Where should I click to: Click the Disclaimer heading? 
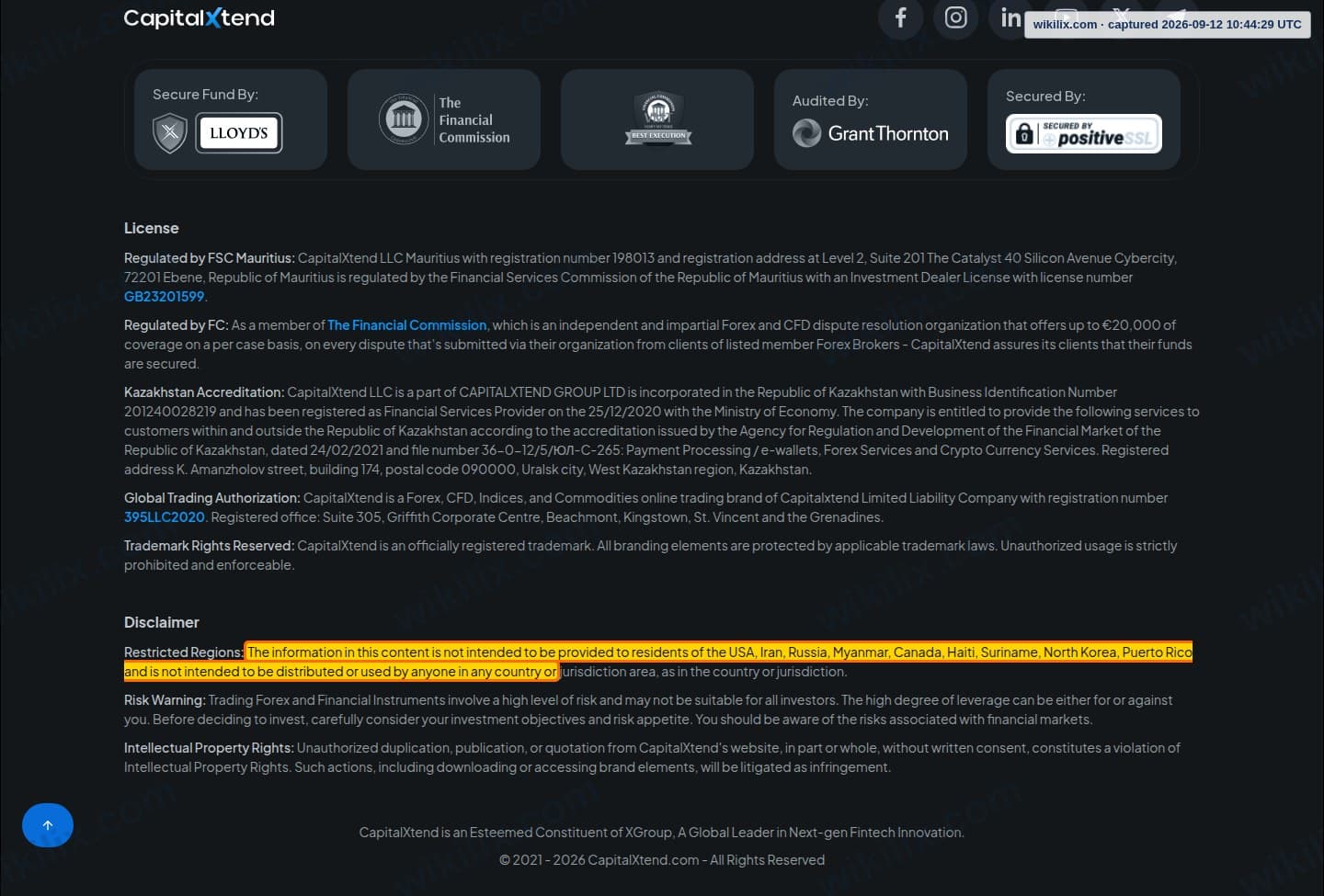162,622
